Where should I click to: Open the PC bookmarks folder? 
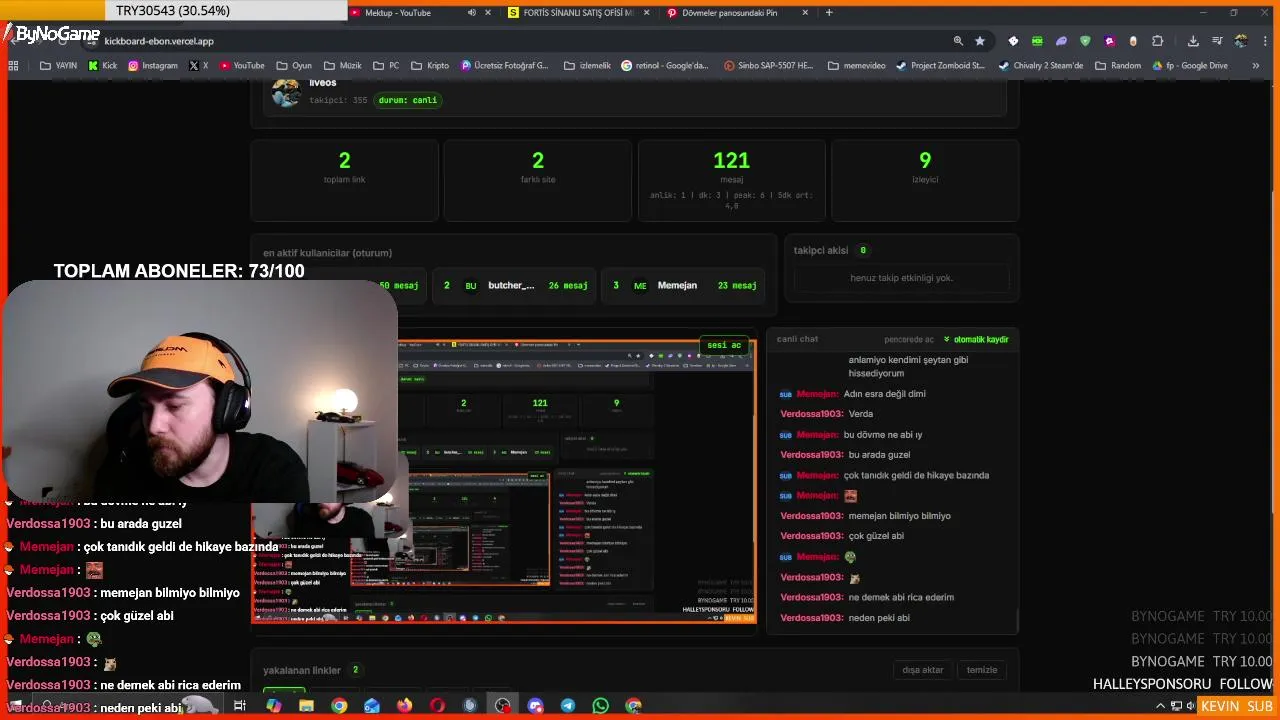386,66
